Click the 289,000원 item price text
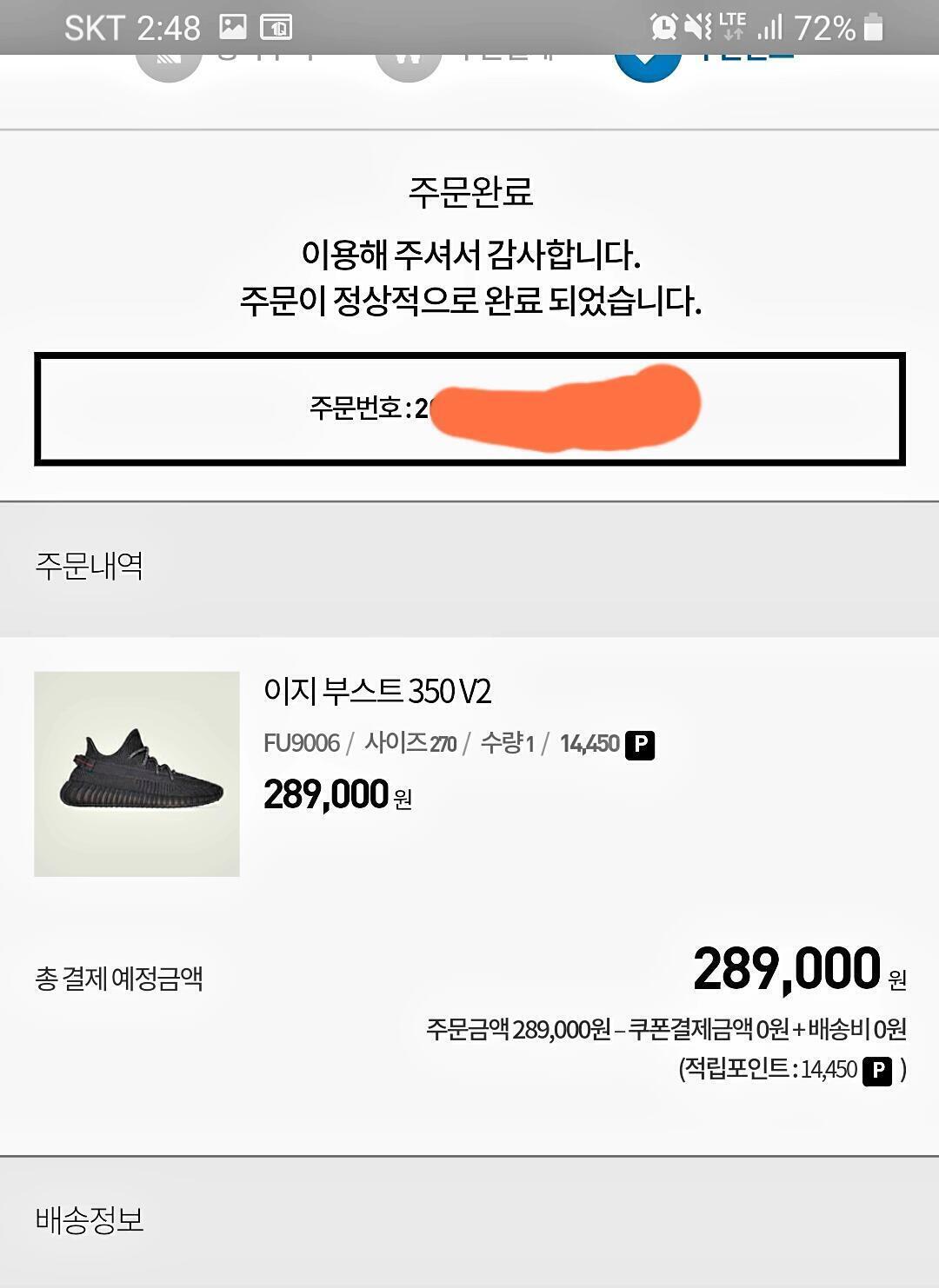Viewport: 939px width, 1288px height. (x=337, y=794)
